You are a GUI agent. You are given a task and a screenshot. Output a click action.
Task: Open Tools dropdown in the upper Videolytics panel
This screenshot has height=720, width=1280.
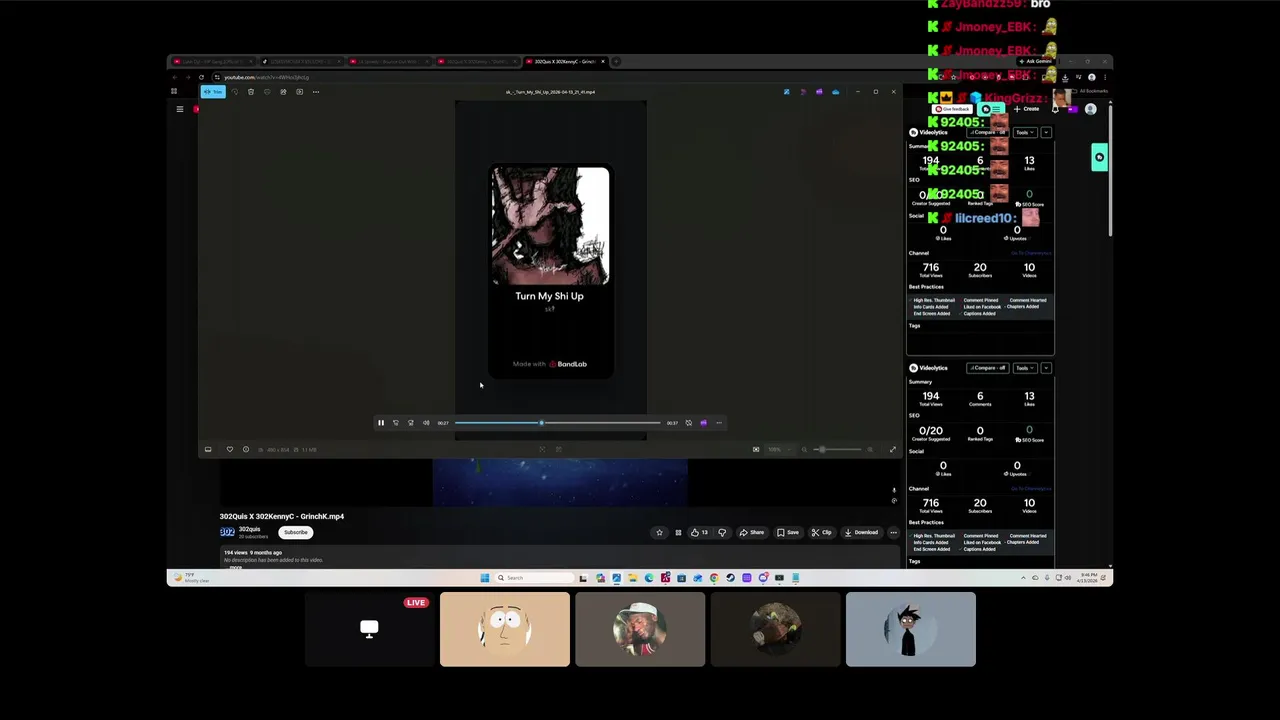[1023, 132]
